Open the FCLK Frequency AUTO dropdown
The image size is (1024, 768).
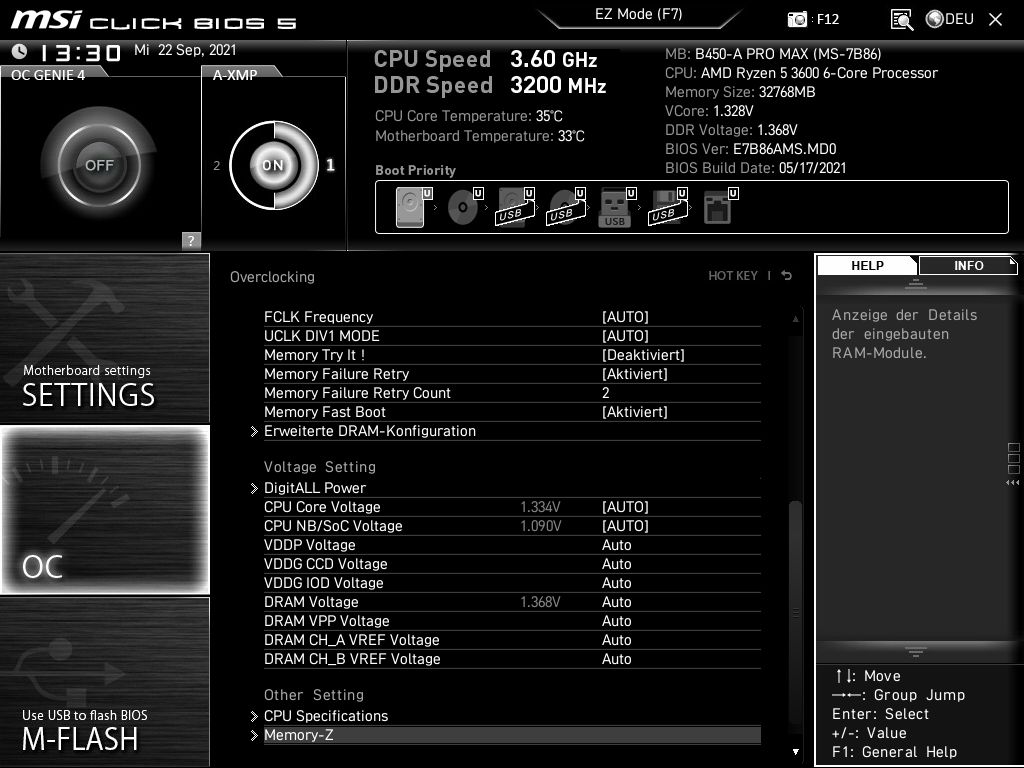[x=626, y=317]
